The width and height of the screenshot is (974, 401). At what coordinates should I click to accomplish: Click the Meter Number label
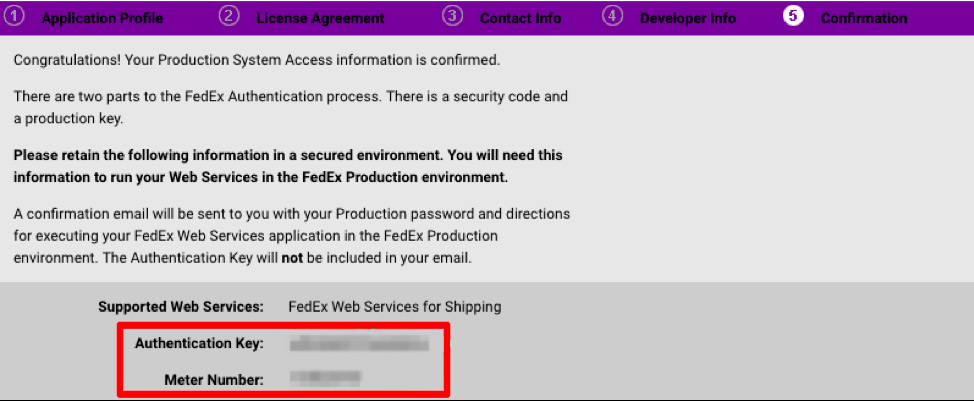tap(213, 378)
